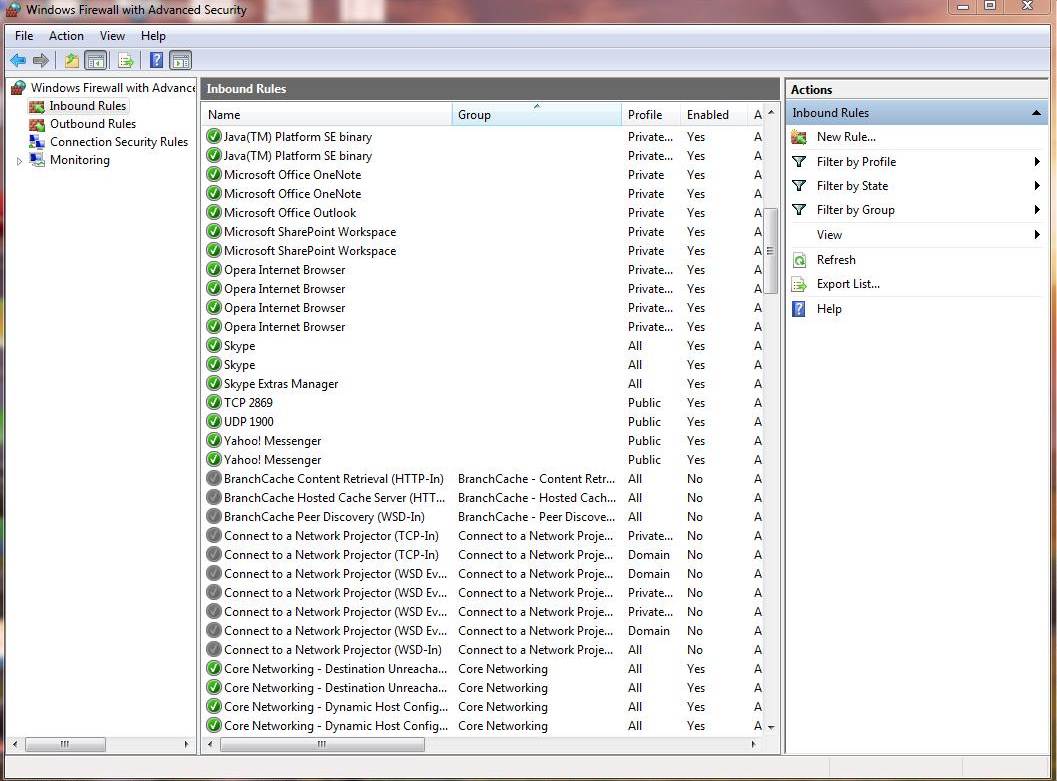Click the Forward arrow toolbar icon
The height and width of the screenshot is (781, 1057).
click(x=41, y=61)
